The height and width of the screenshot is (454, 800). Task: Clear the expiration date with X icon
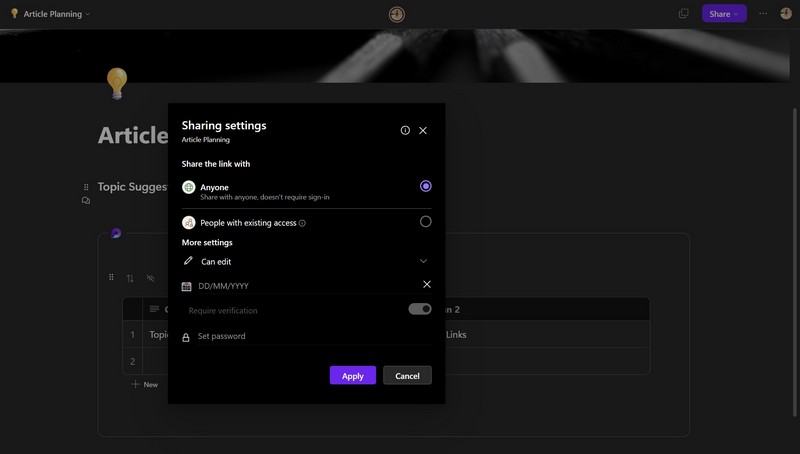point(427,285)
